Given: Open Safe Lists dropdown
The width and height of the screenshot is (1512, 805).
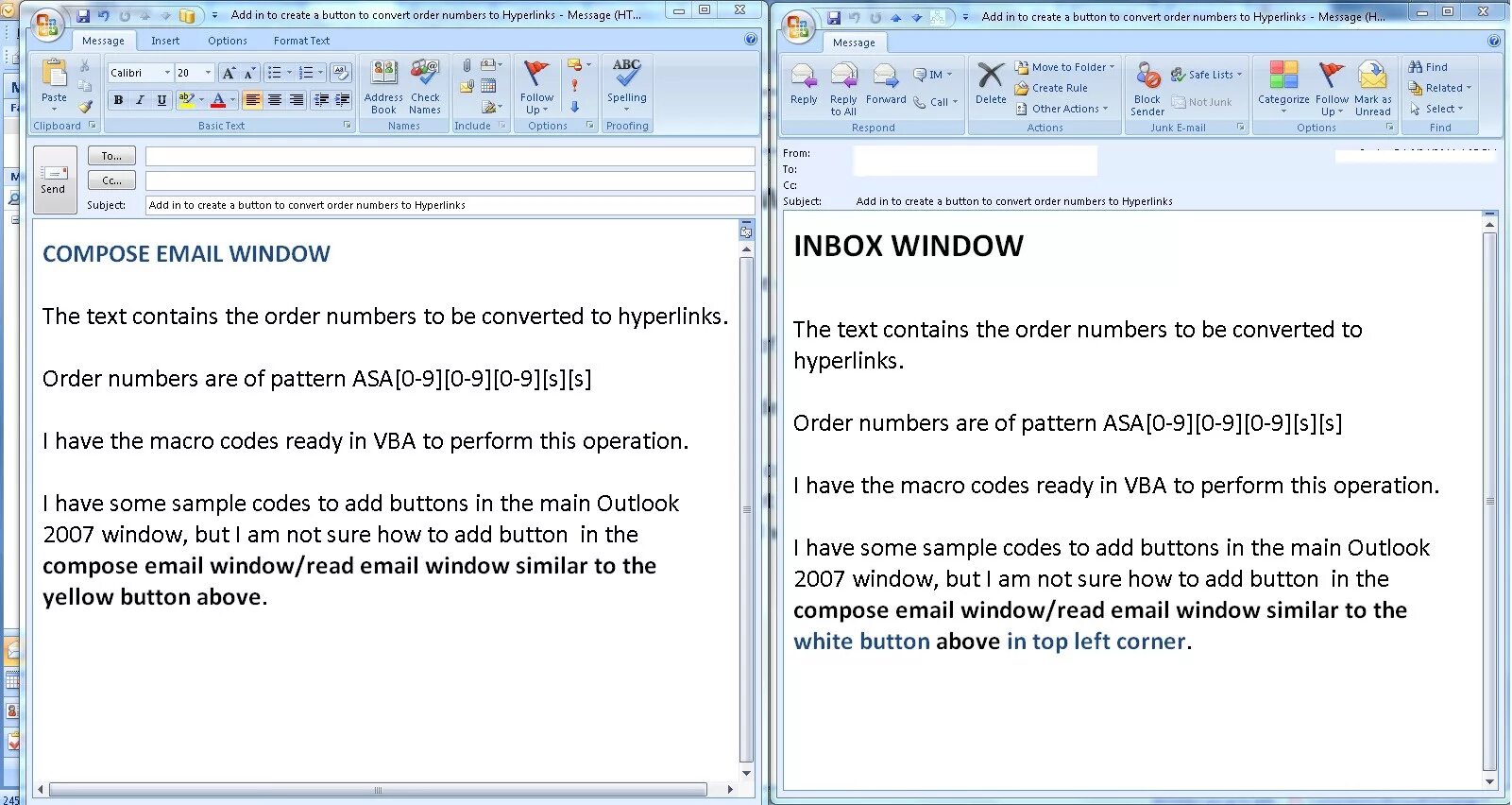Looking at the screenshot, I should (x=1207, y=75).
